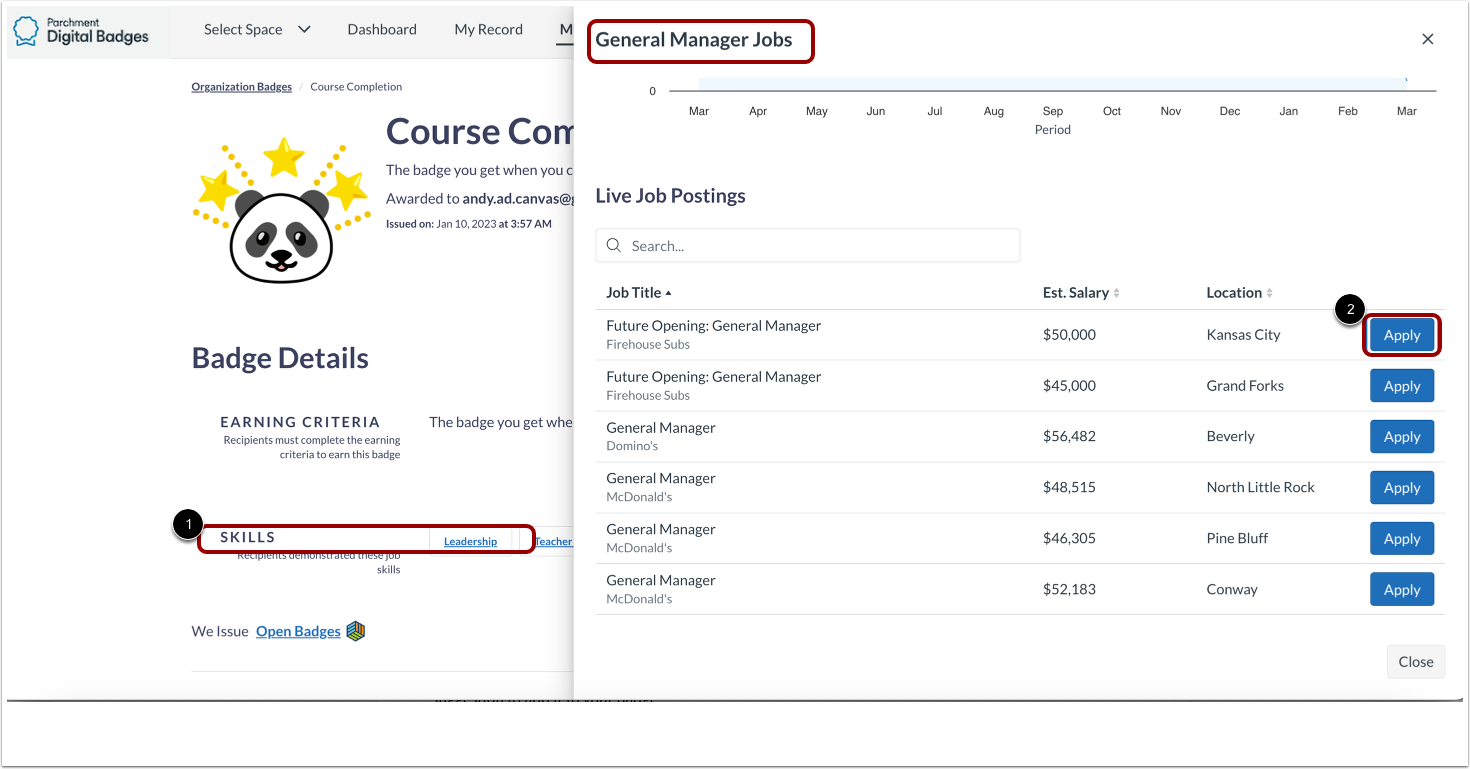The height and width of the screenshot is (769, 1470).
Task: Click the Grand Forks location cell
Action: coord(1245,386)
